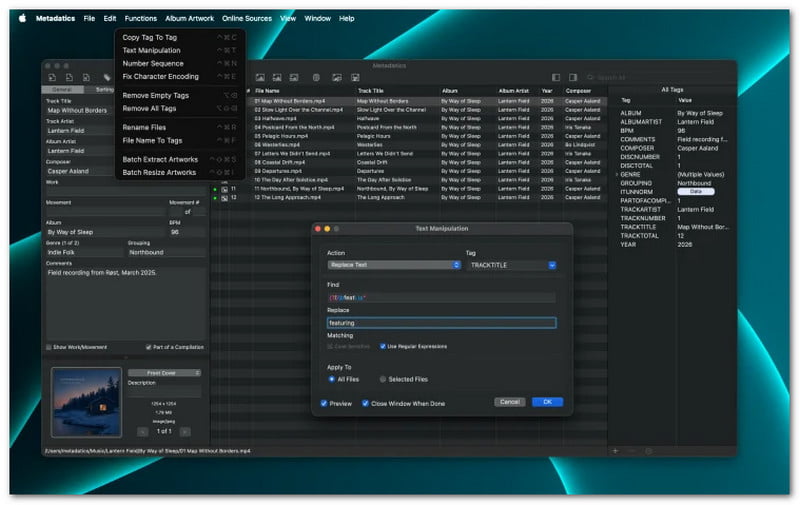Click the add tag plus icon at bottom
This screenshot has width=800, height=505.
click(615, 451)
